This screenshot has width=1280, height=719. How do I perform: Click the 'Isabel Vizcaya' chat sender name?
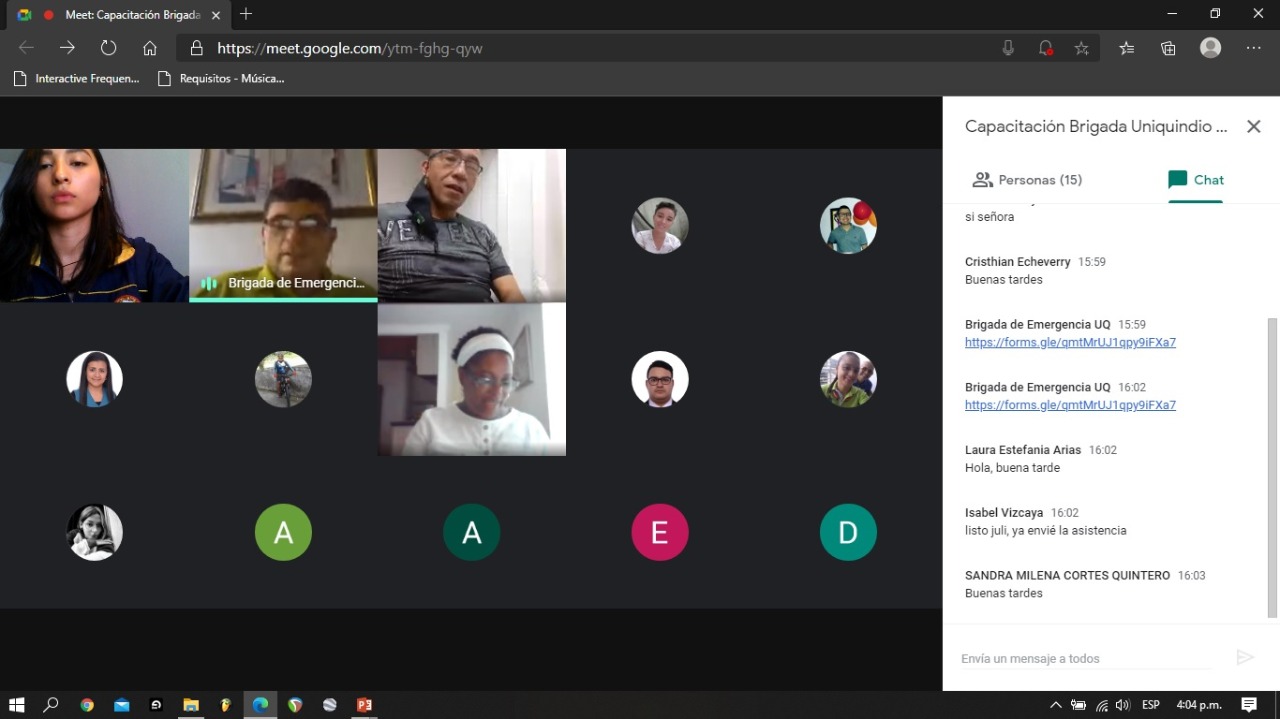1004,513
